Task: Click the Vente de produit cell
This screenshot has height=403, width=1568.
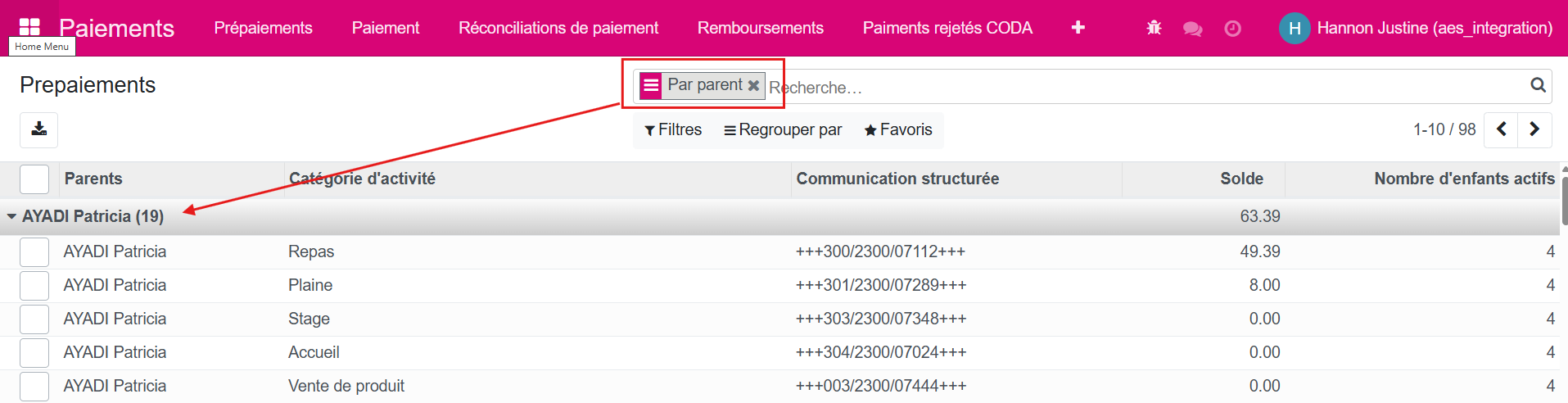Action: 346,386
